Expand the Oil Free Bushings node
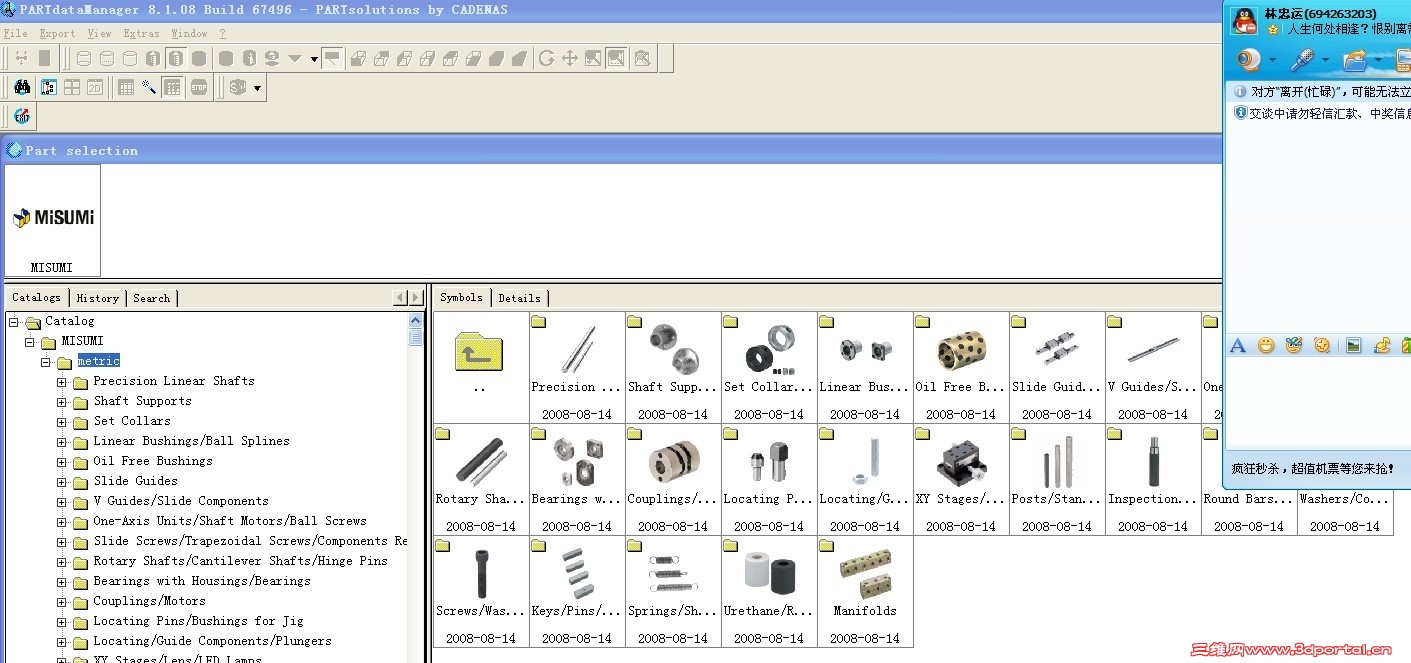The height and width of the screenshot is (663, 1411). point(62,462)
